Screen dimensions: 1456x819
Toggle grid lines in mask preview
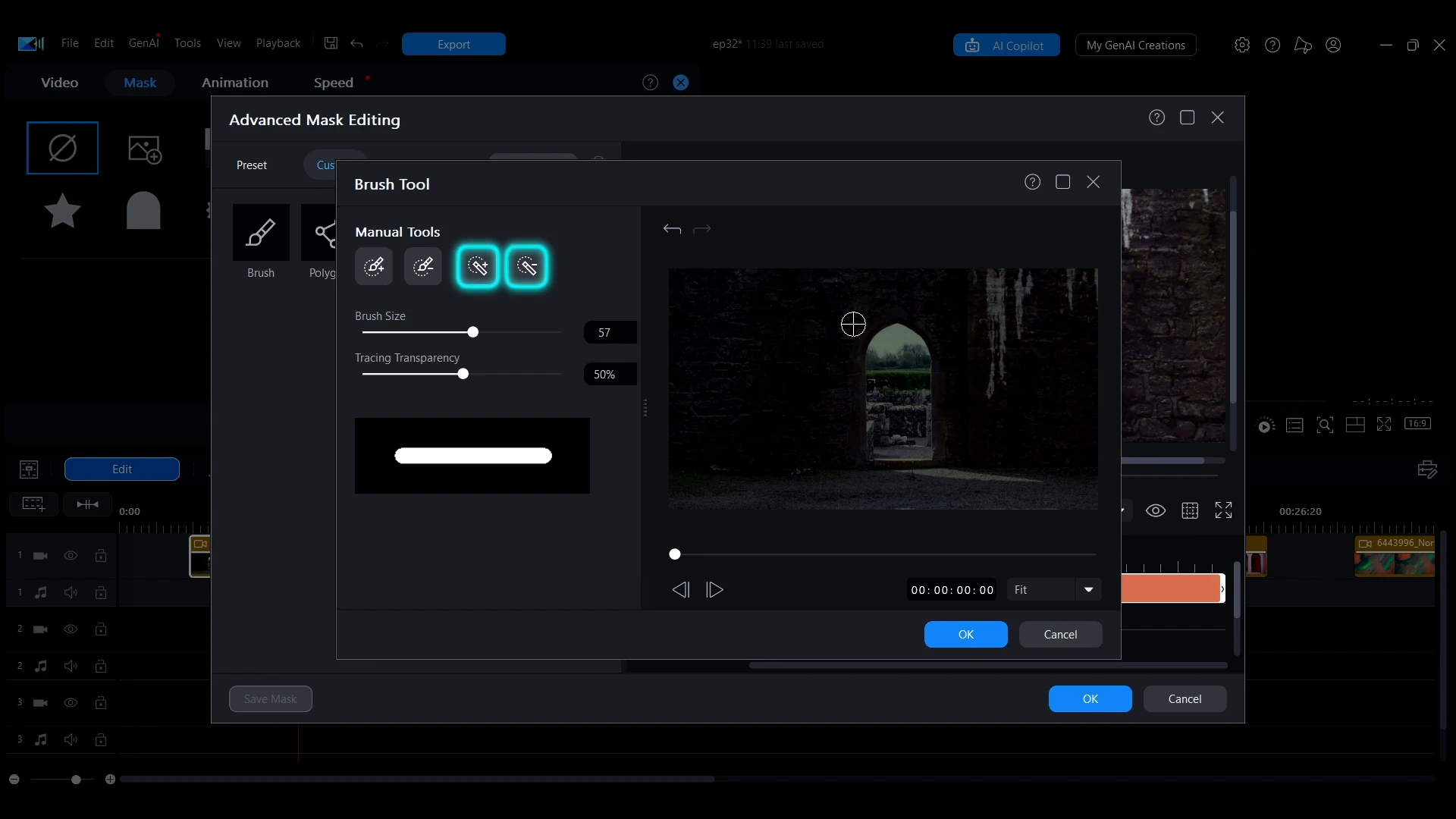tap(1190, 510)
